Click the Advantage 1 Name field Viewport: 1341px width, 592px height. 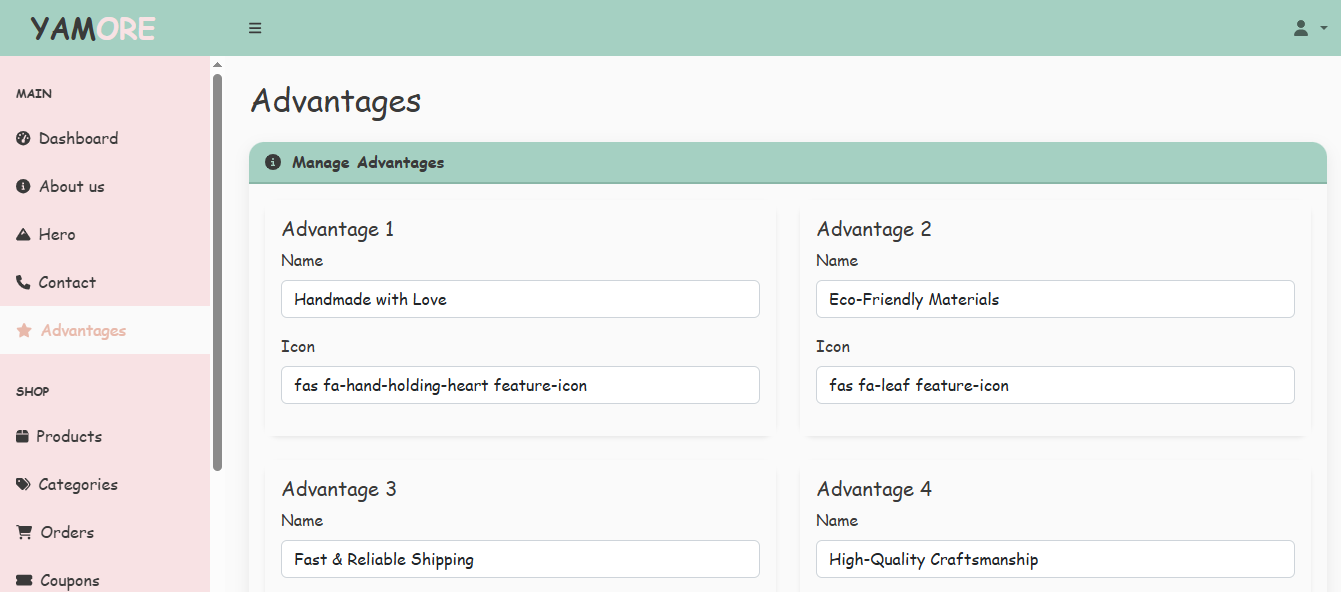(x=520, y=299)
